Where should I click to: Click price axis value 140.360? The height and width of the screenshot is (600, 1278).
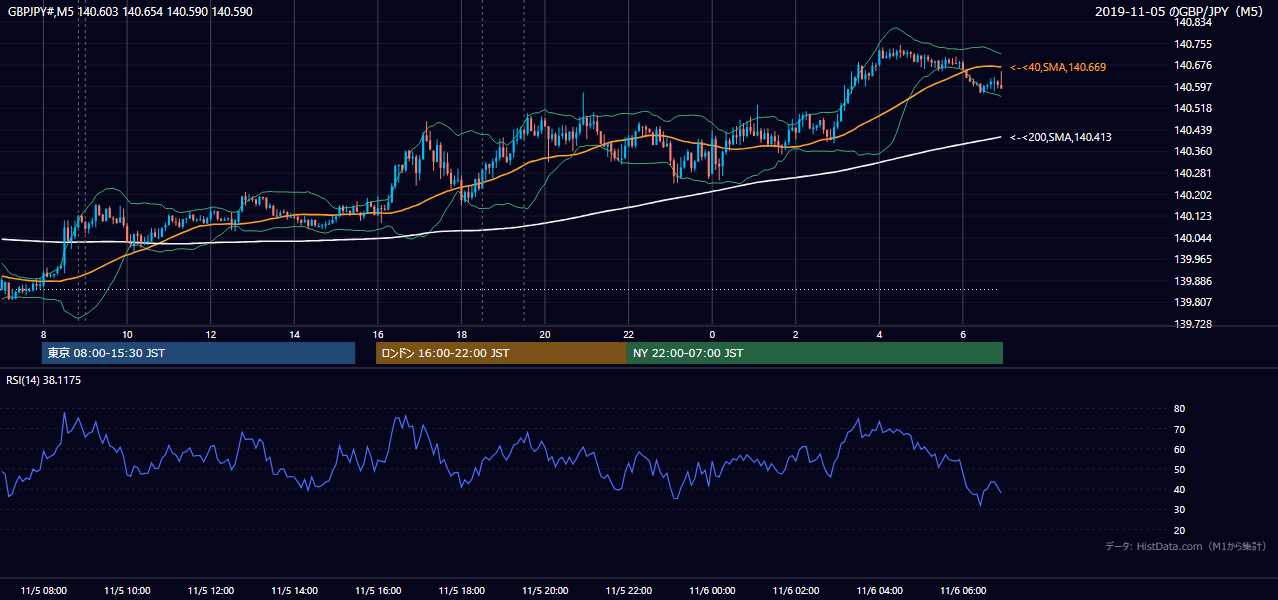1192,151
